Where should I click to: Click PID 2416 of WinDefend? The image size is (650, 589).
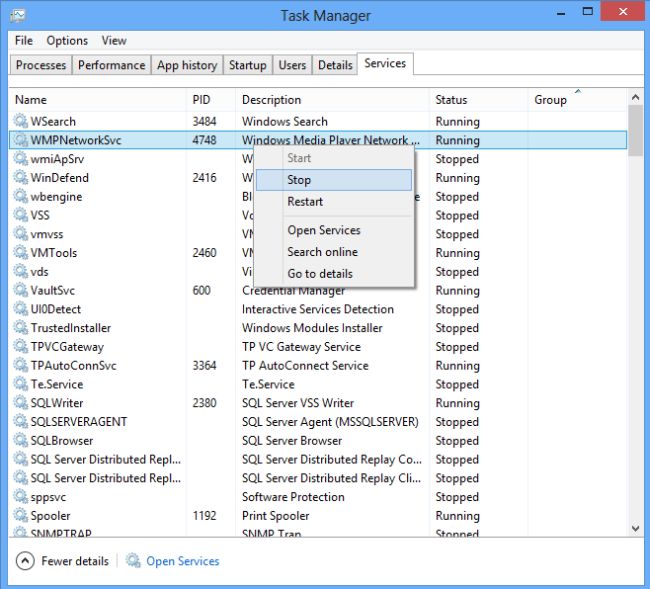point(204,177)
